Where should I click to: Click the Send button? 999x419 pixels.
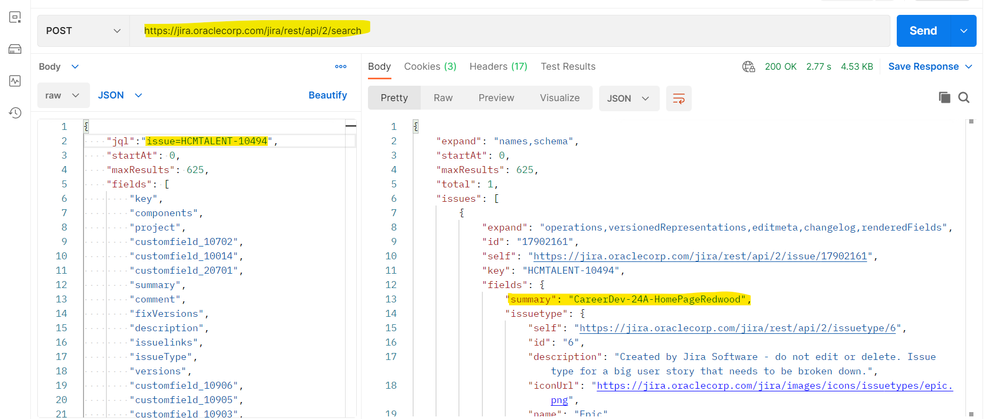(923, 31)
